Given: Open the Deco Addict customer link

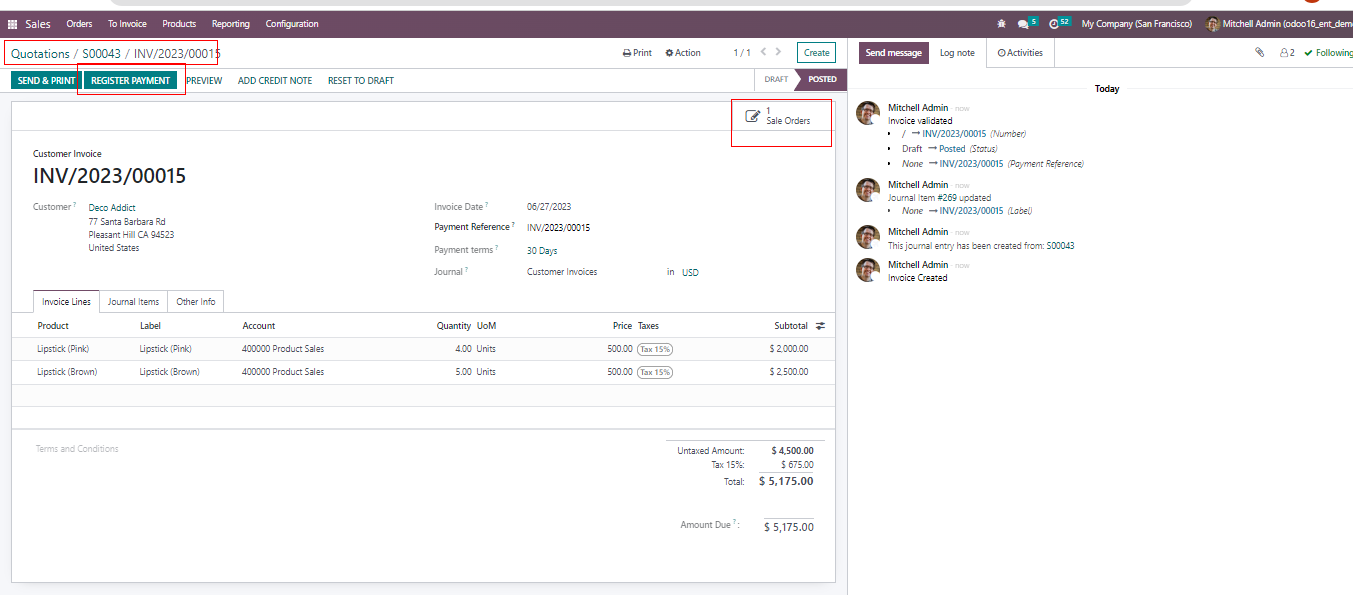Looking at the screenshot, I should click(112, 208).
